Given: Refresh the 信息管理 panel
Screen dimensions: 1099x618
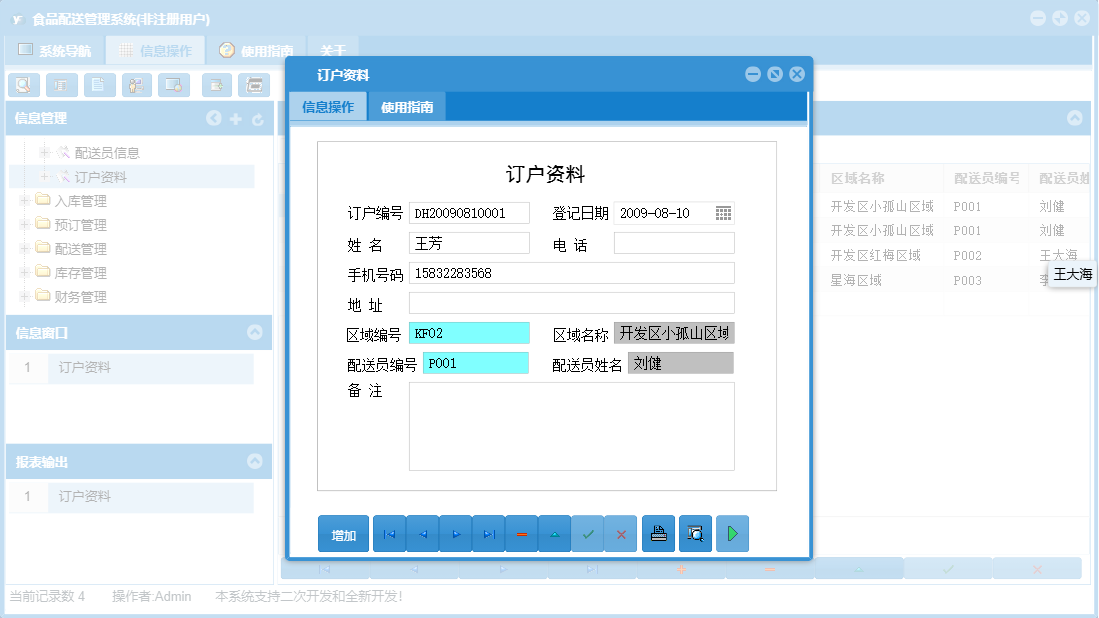Looking at the screenshot, I should point(258,118).
